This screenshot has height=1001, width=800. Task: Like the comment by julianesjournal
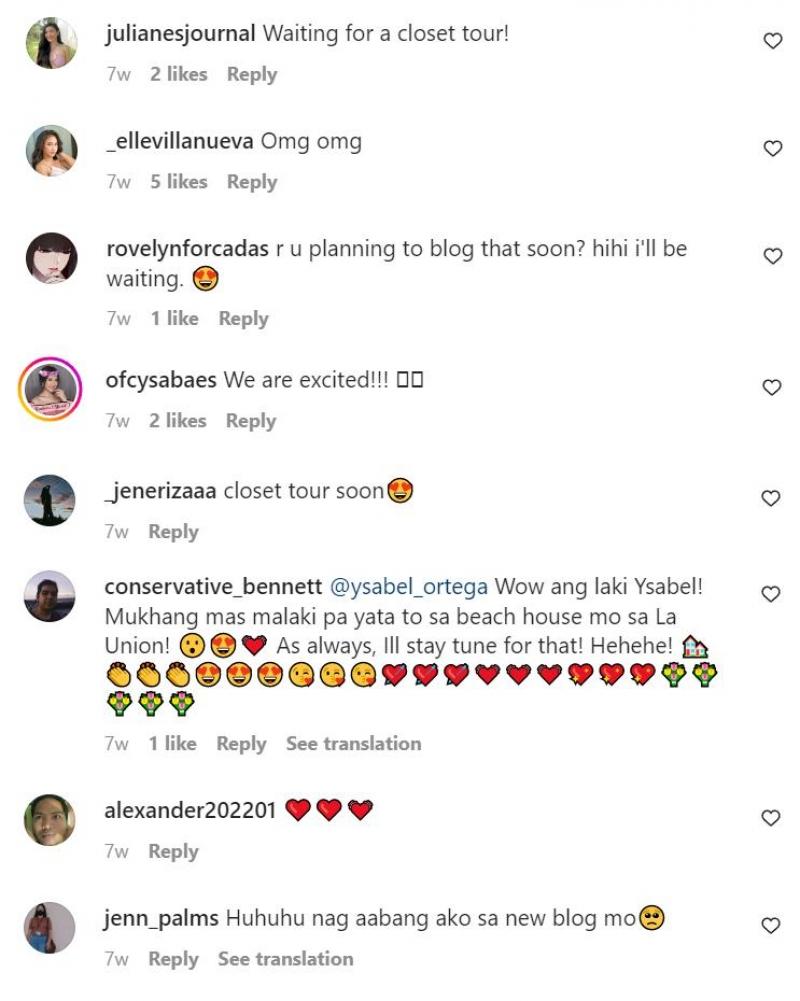(772, 41)
